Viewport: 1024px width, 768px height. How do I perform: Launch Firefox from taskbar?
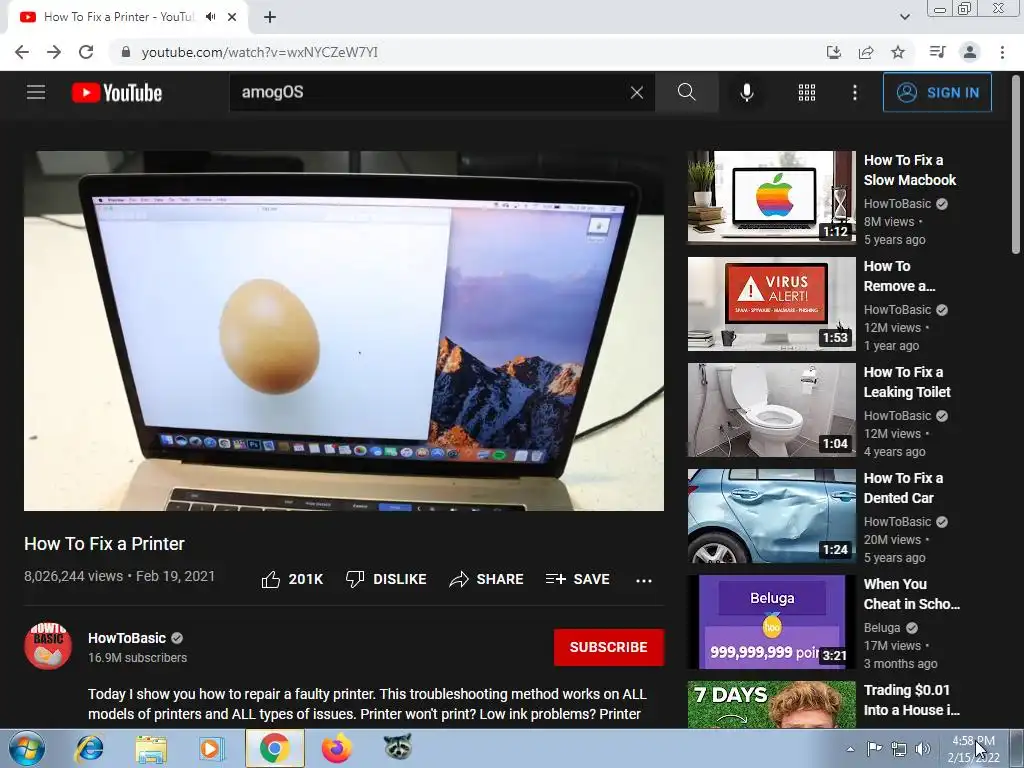(336, 748)
